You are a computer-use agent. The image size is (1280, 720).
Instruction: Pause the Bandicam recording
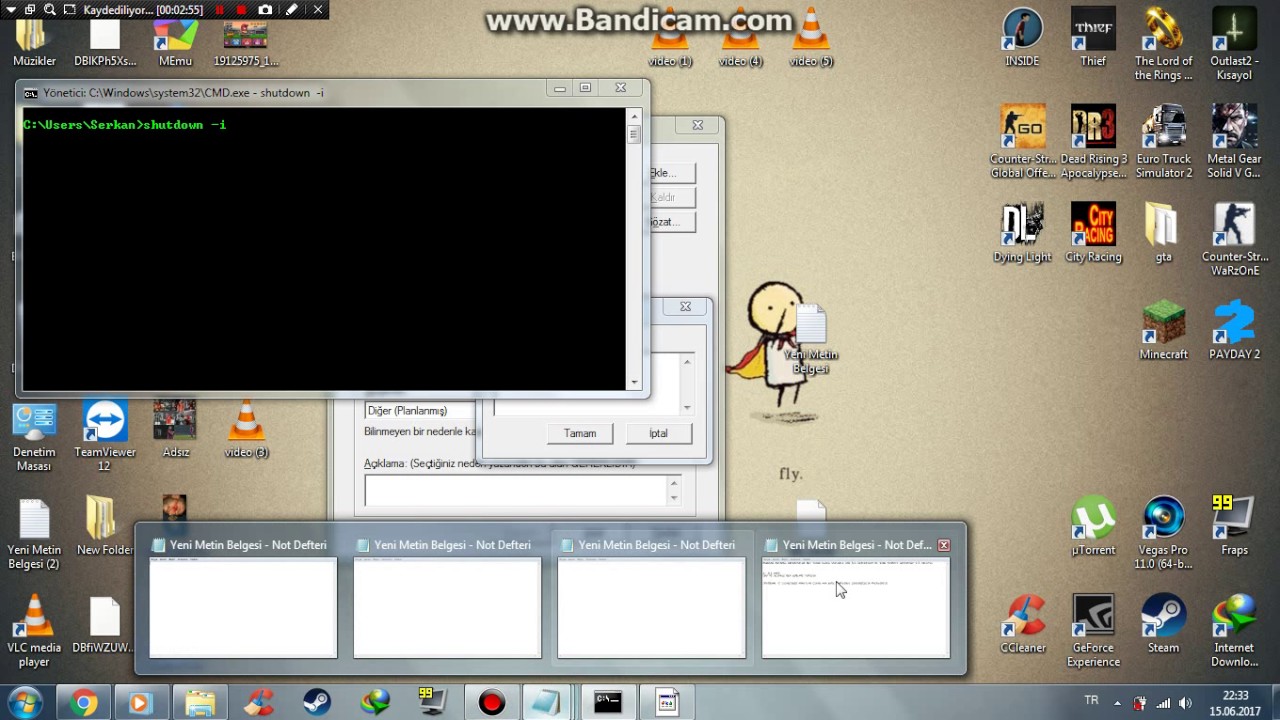pyautogui.click(x=220, y=10)
